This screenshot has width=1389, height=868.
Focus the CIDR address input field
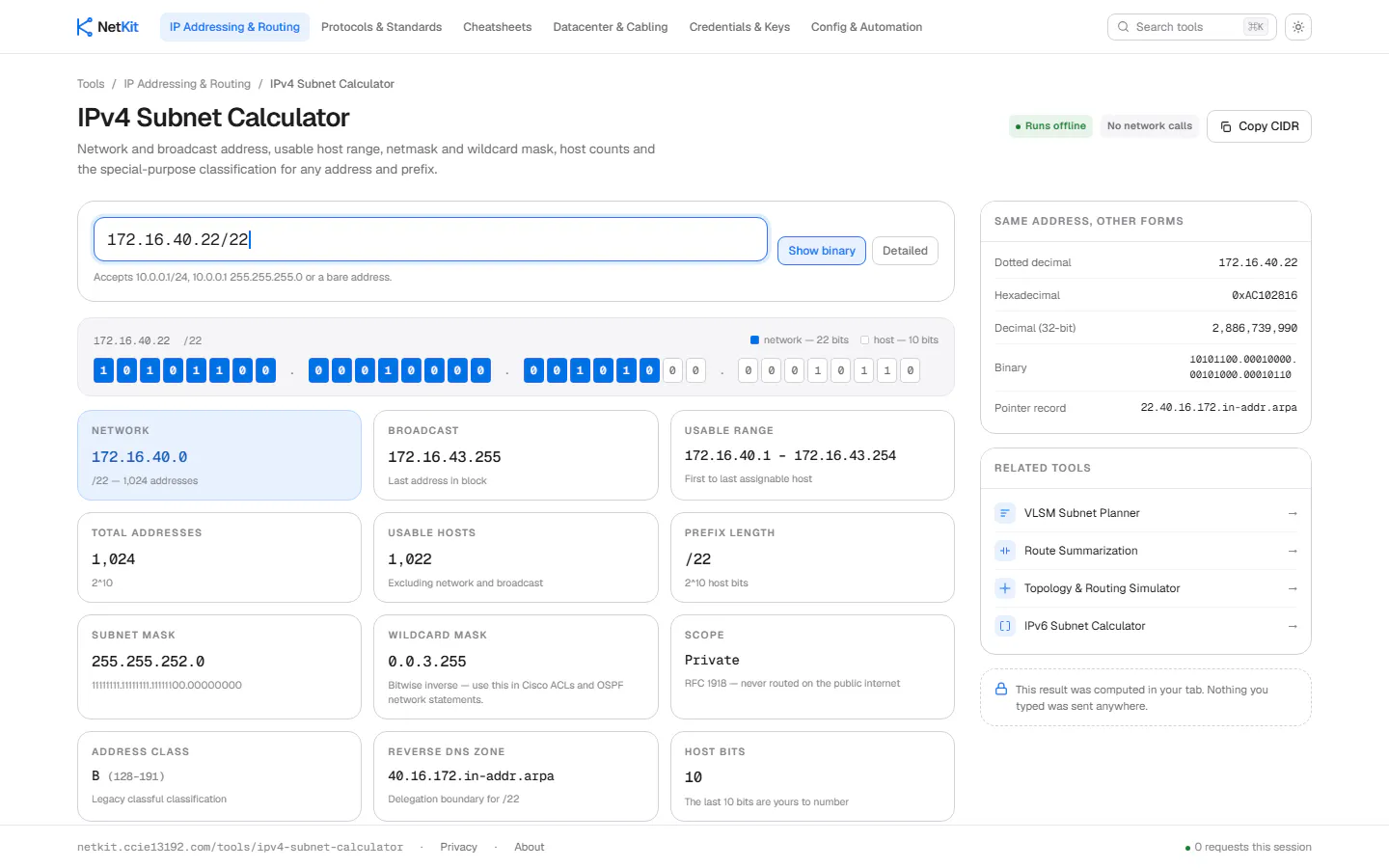tap(430, 239)
